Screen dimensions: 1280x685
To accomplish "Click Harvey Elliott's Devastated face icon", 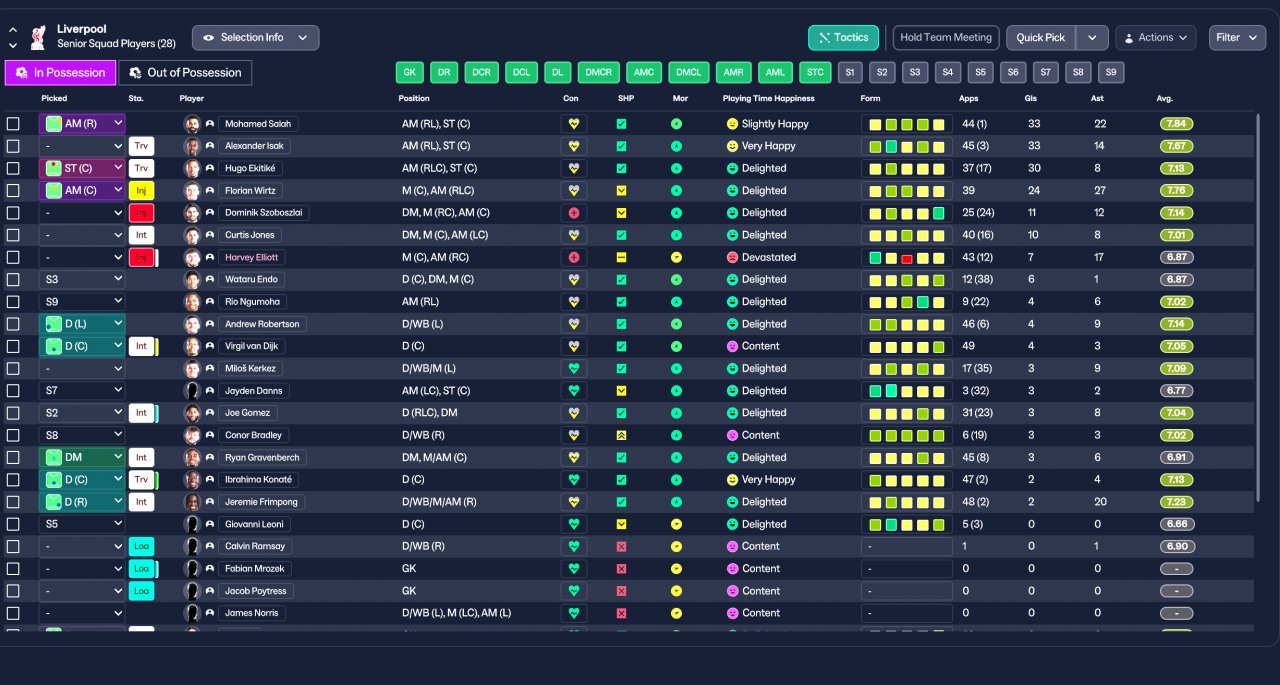I will click(x=732, y=257).
